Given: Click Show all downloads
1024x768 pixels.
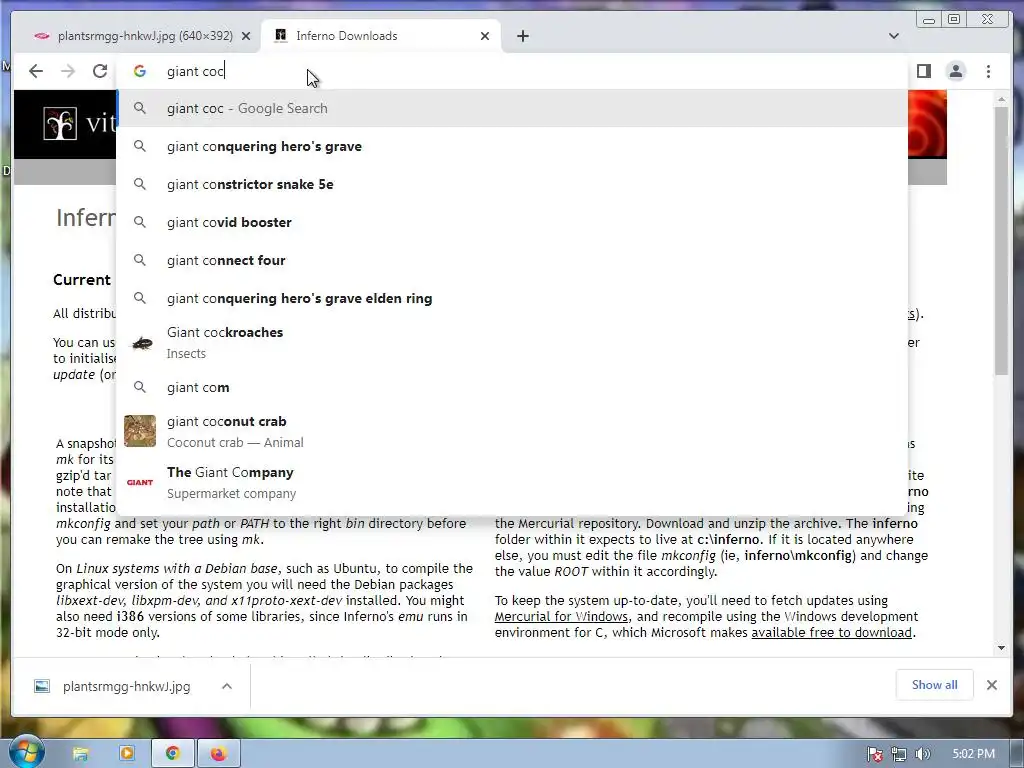Looking at the screenshot, I should point(935,685).
